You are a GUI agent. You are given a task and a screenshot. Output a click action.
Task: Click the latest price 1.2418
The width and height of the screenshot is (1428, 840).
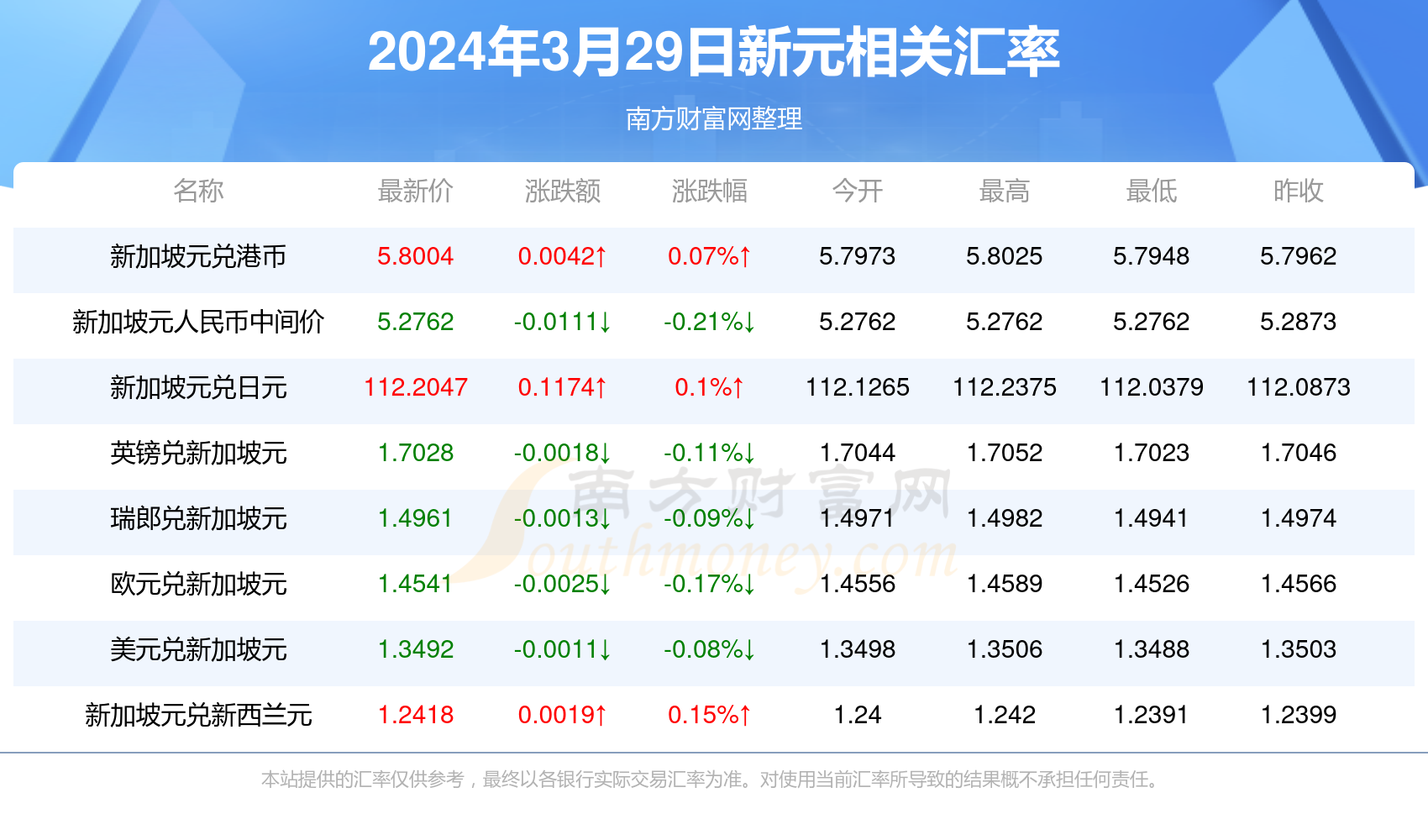[x=416, y=715]
